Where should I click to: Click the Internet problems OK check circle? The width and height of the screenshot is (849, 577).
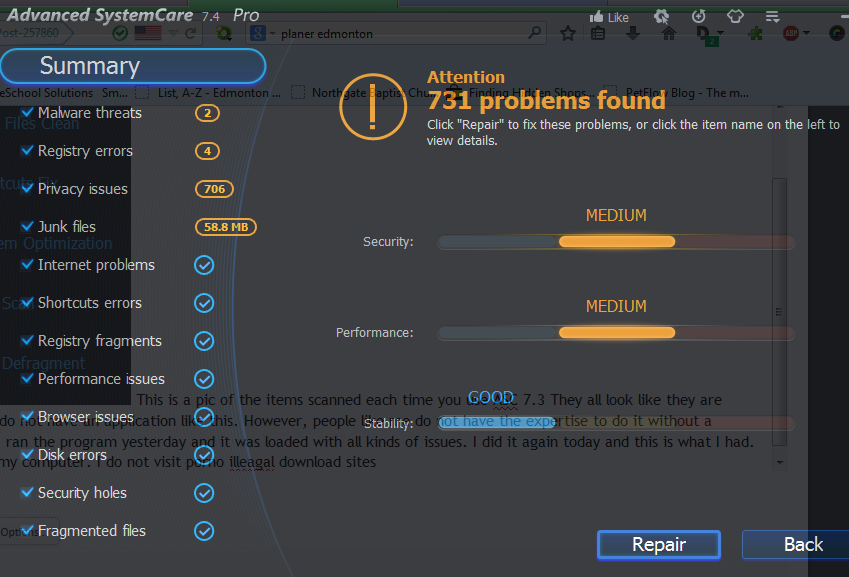[x=204, y=265]
